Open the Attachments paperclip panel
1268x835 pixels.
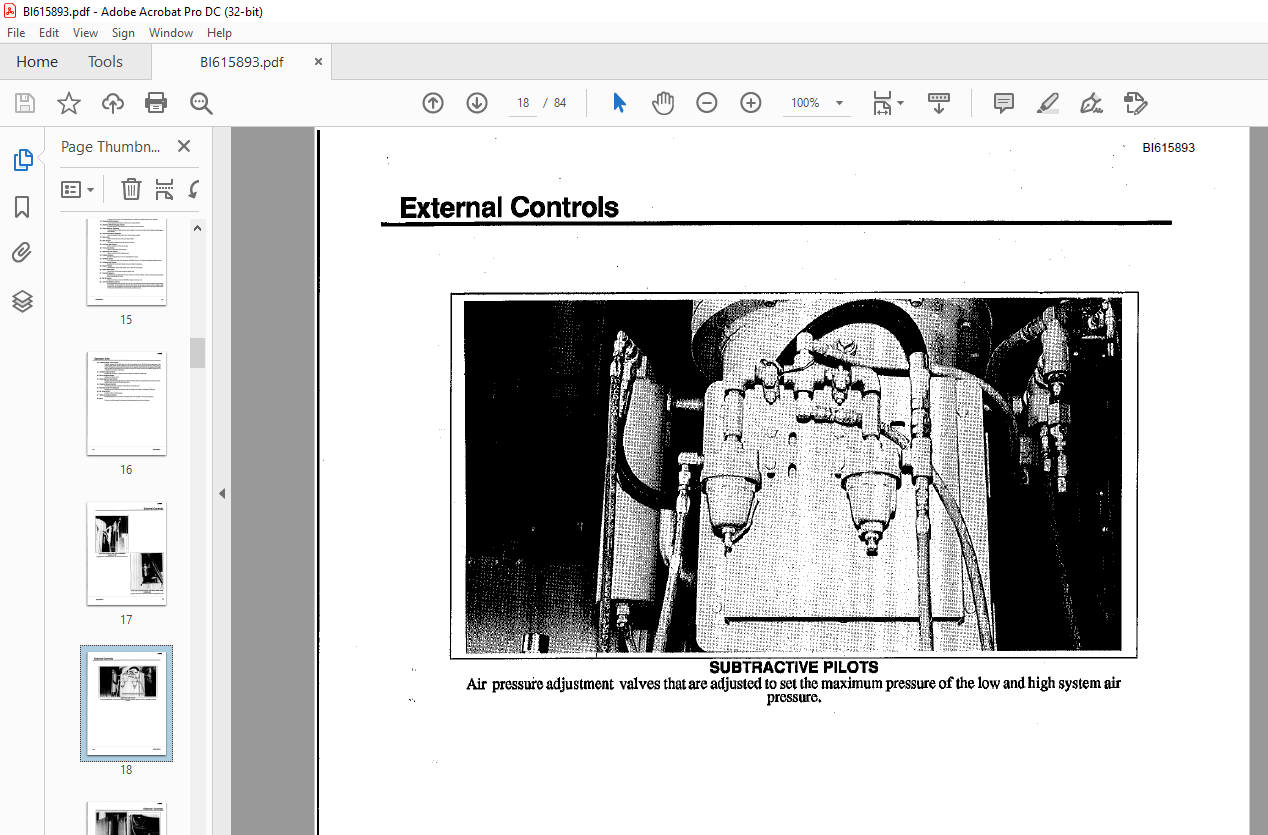(x=22, y=253)
